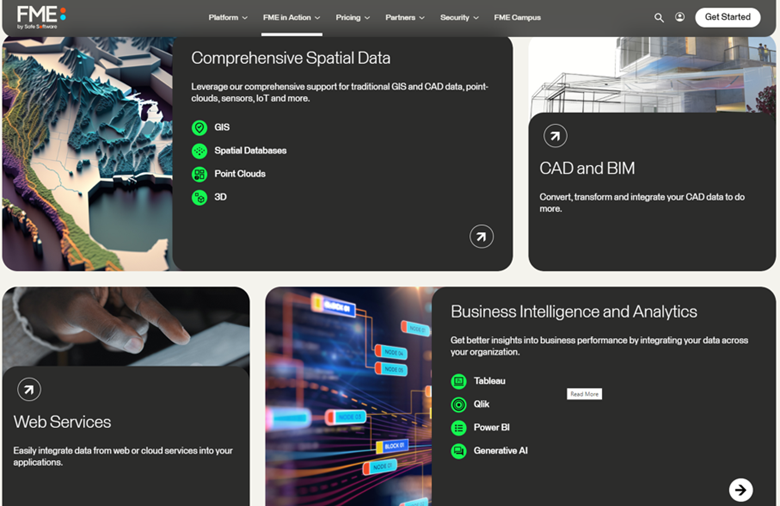Screen dimensions: 780x506
Task: Click the 'Leverage our comprehensive support' description
Action: (x=340, y=93)
